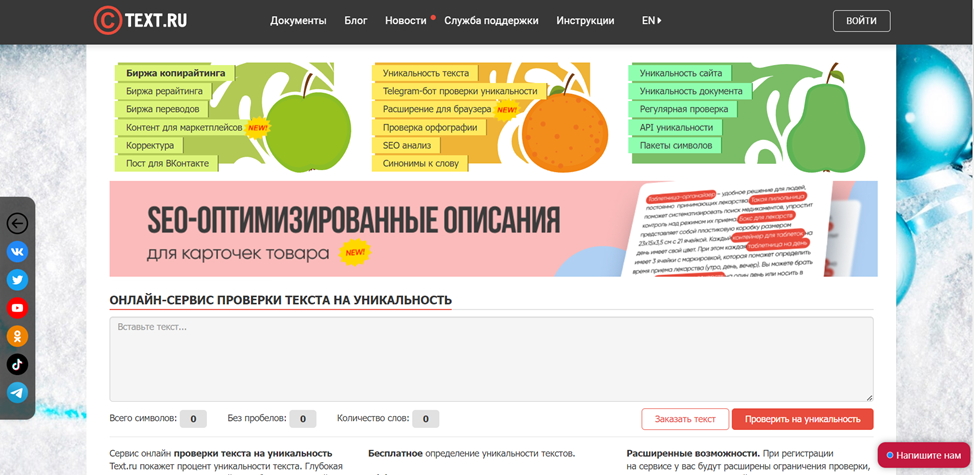
Task: Click the TEXT.RU logo
Action: point(140,20)
